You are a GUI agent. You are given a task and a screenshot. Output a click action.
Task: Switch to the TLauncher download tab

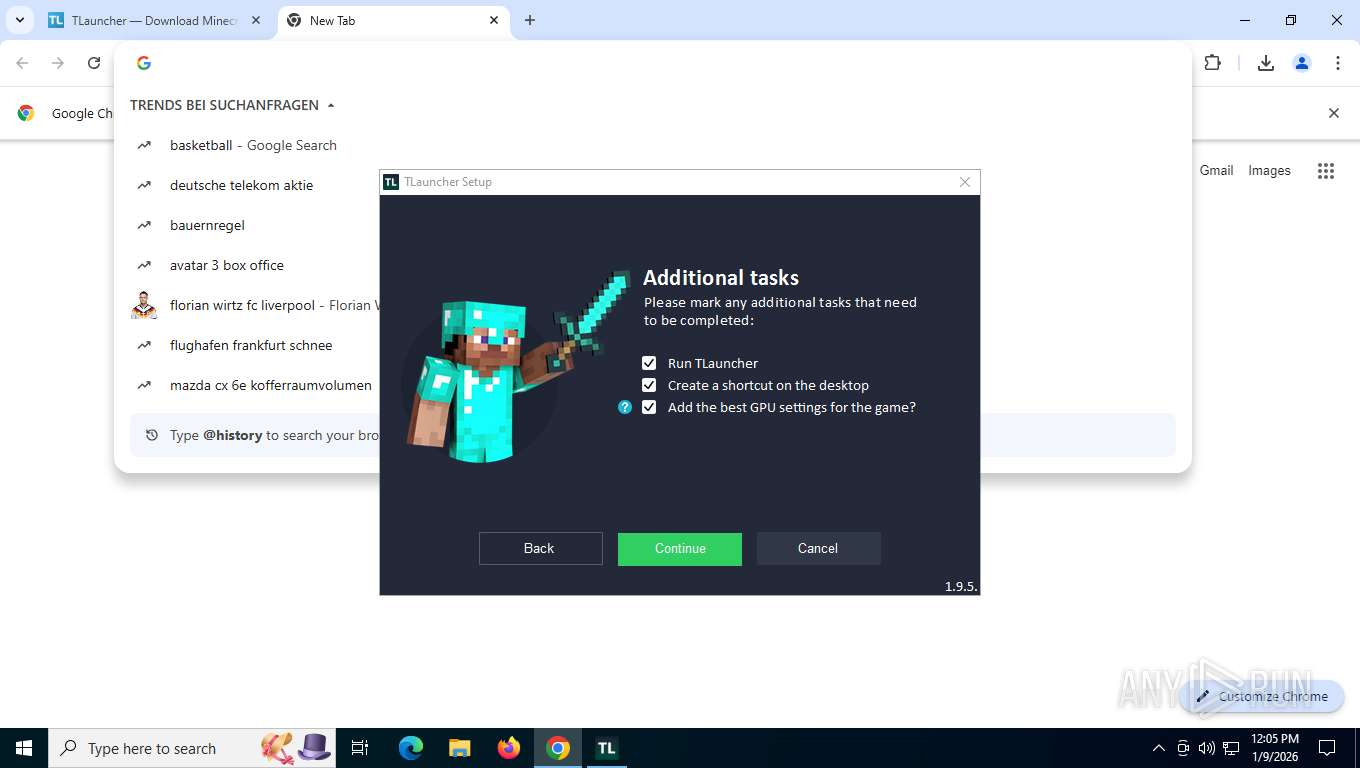click(x=155, y=20)
